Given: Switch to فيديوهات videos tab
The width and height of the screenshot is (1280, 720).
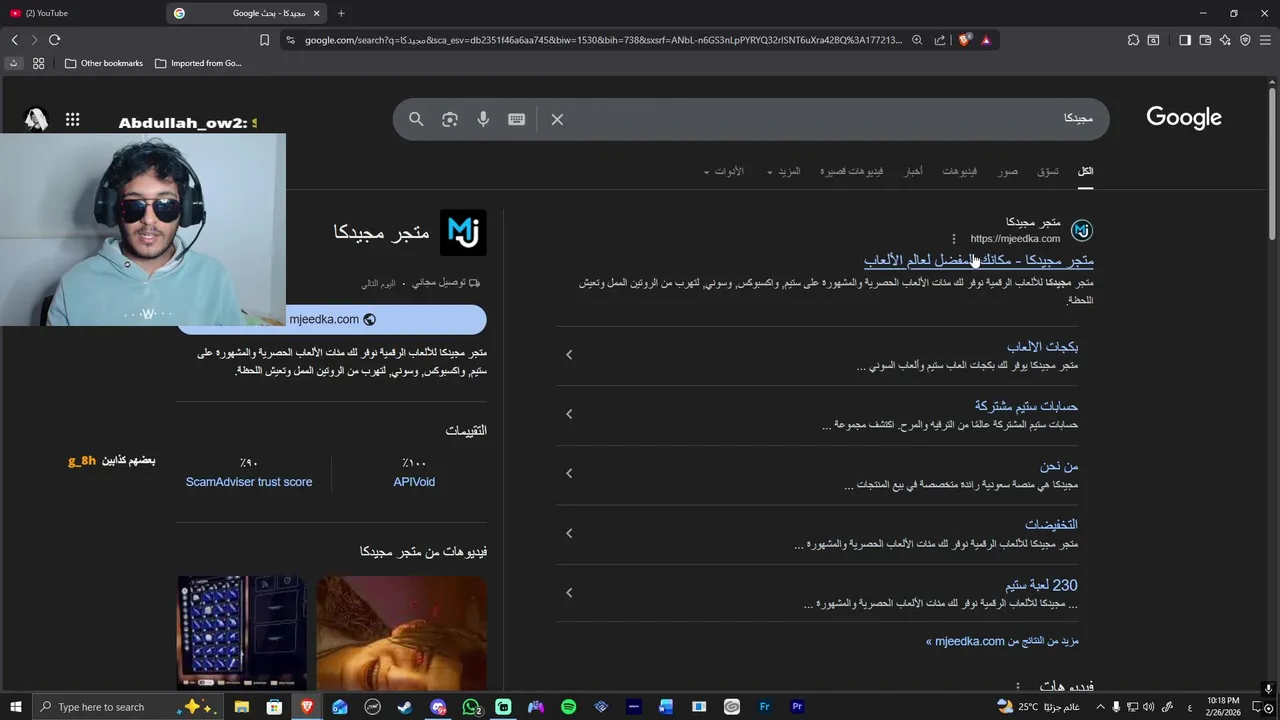Looking at the screenshot, I should tap(959, 171).
